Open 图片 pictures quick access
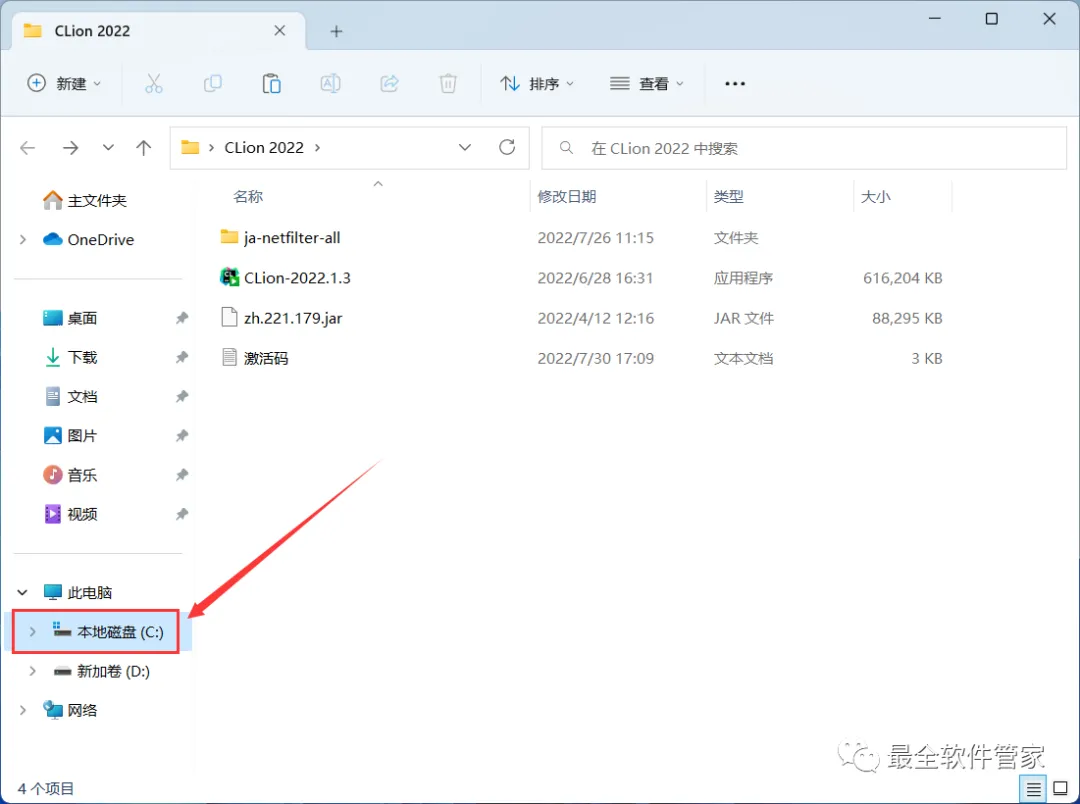 tap(70, 436)
